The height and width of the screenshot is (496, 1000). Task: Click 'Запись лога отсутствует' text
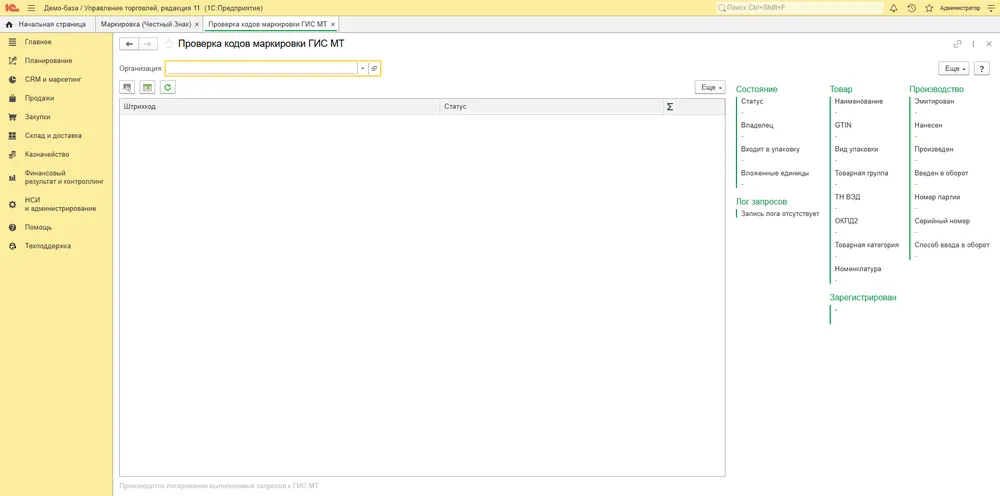click(780, 214)
